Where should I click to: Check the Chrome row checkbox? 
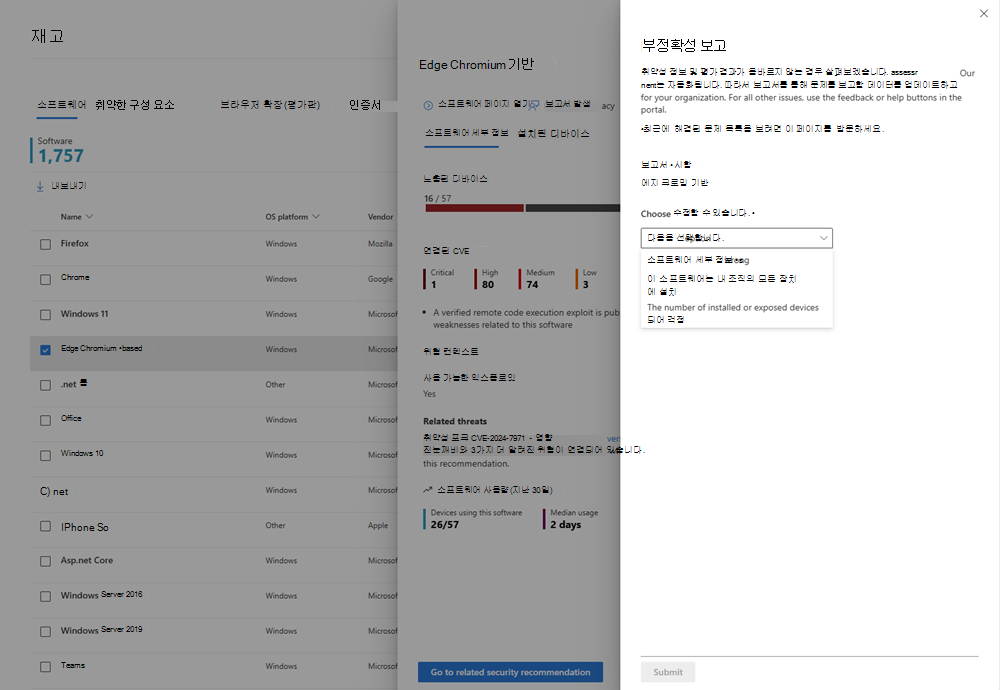click(x=45, y=279)
